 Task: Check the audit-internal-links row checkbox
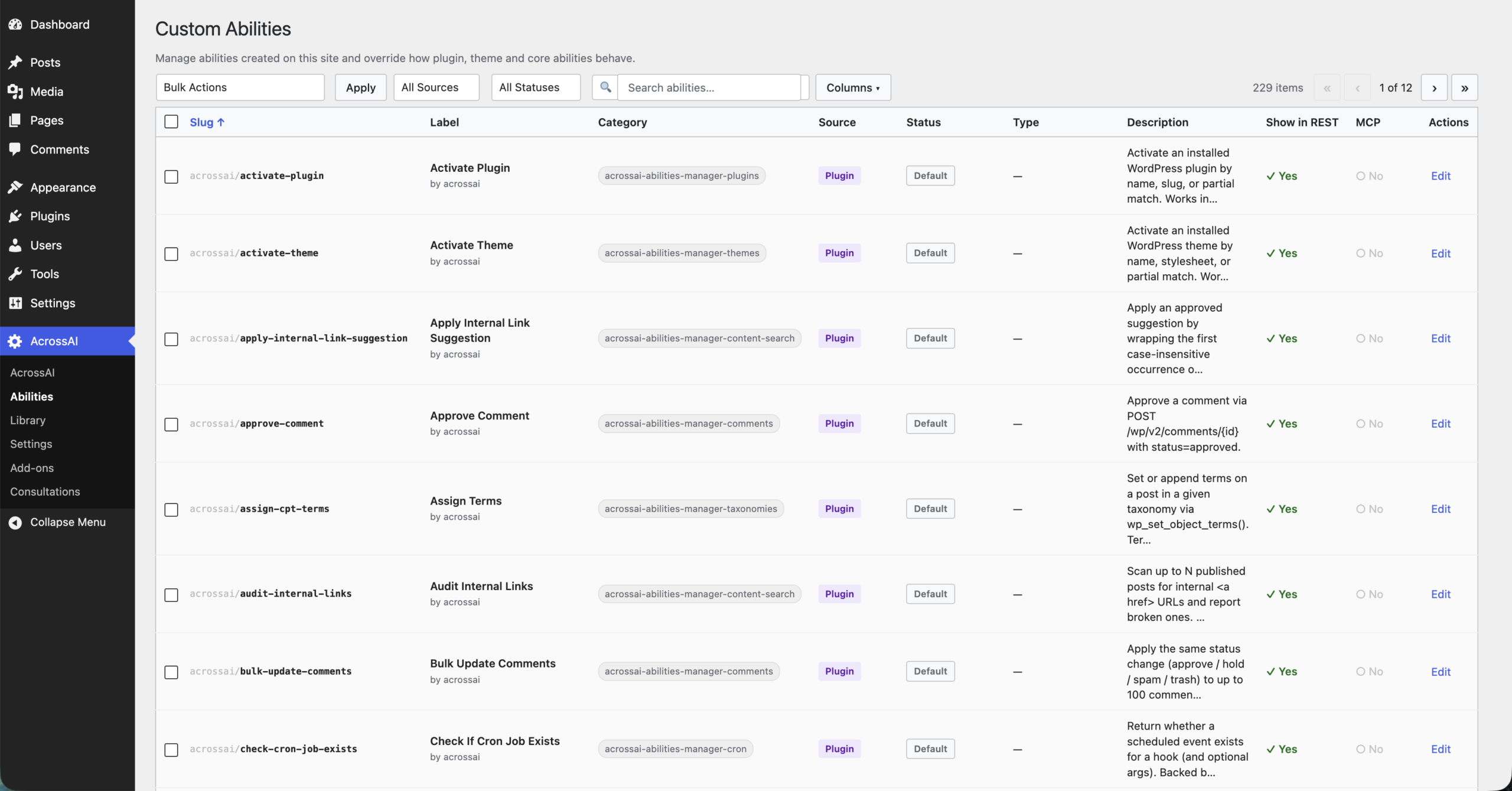pos(171,595)
